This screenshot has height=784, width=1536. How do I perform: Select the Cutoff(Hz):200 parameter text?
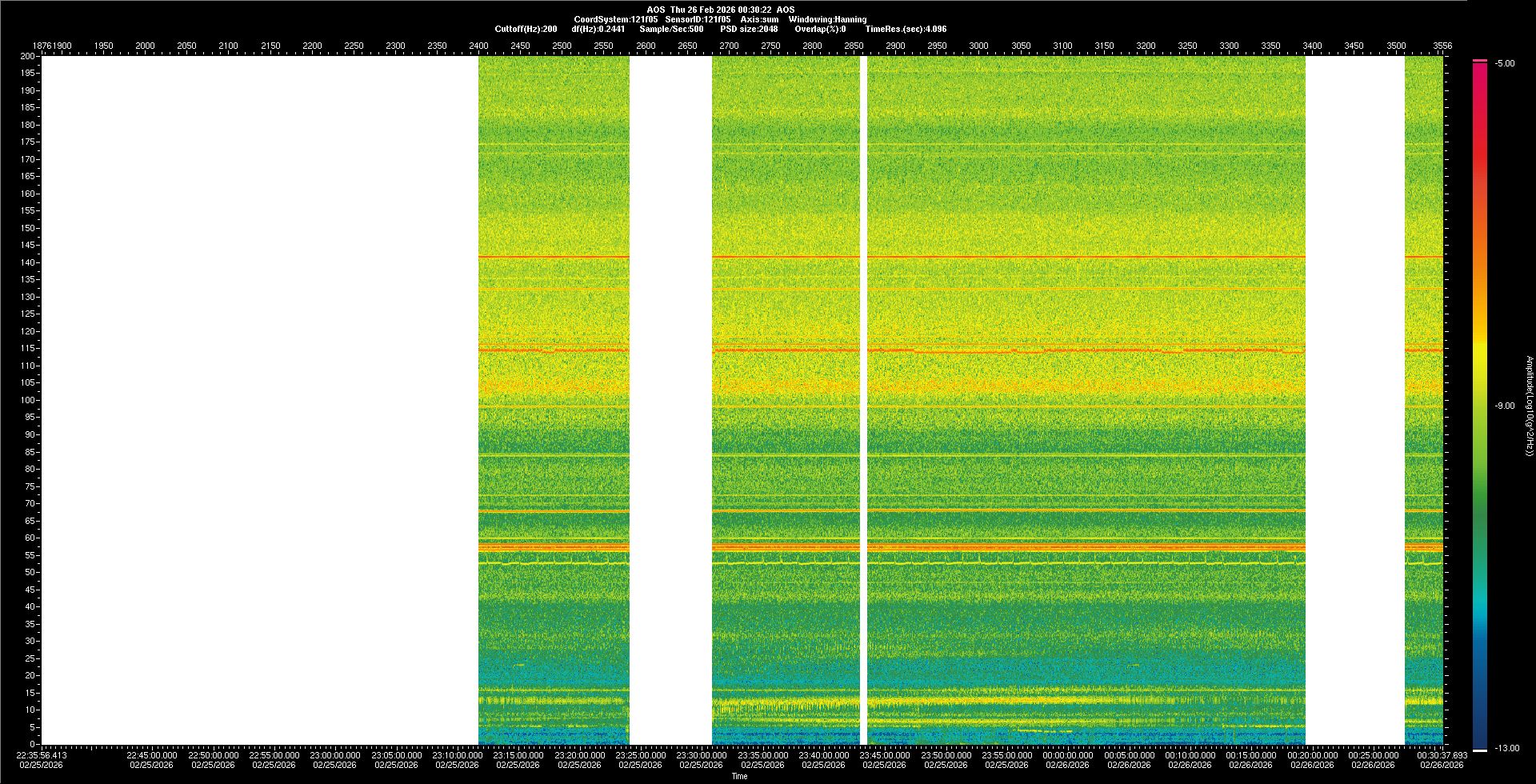coord(526,29)
